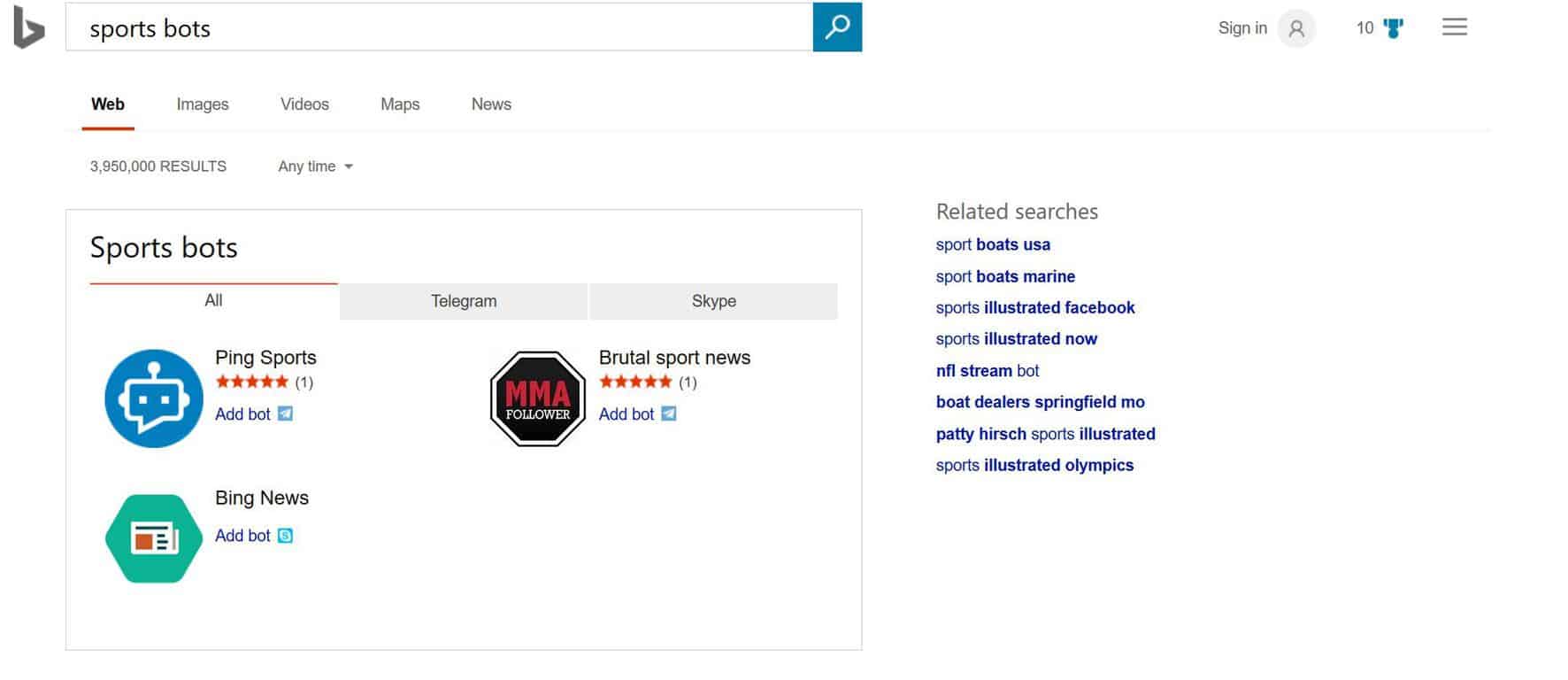The width and height of the screenshot is (1568, 680).
Task: Open the user profile avatar icon
Action: point(1296,28)
